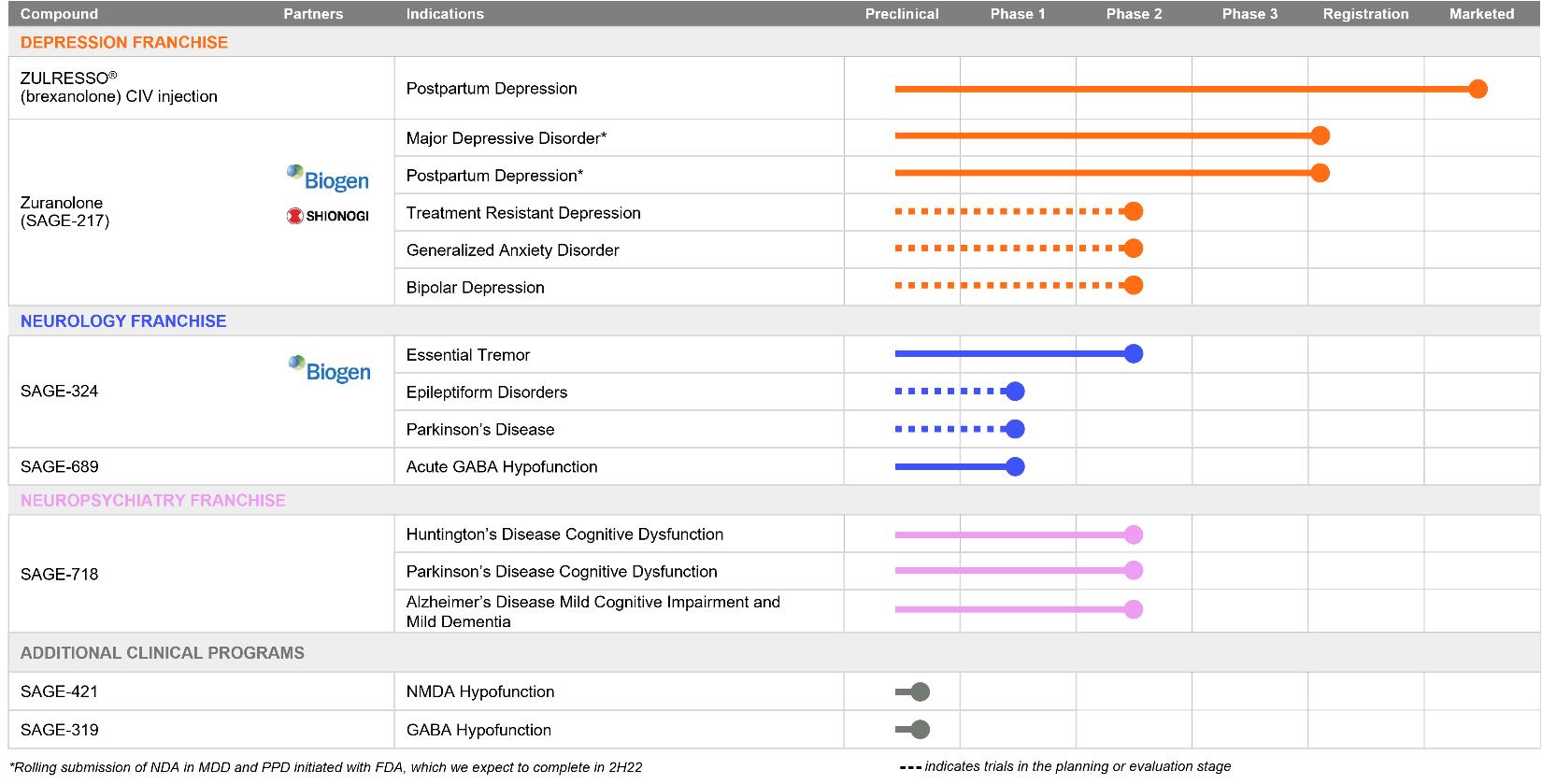
Task: Select the ZULRESSO Marketed endpoint dot
Action: [x=1478, y=89]
